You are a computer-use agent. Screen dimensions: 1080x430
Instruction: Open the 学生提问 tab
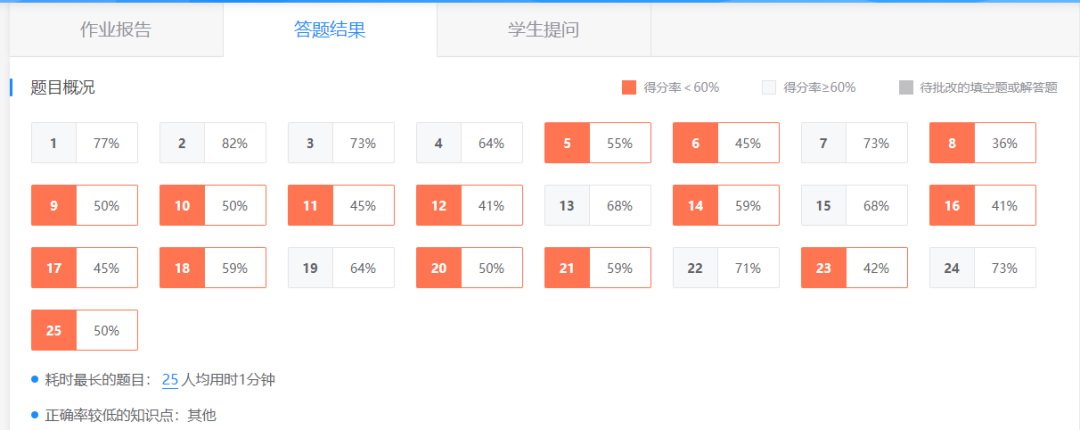(543, 30)
